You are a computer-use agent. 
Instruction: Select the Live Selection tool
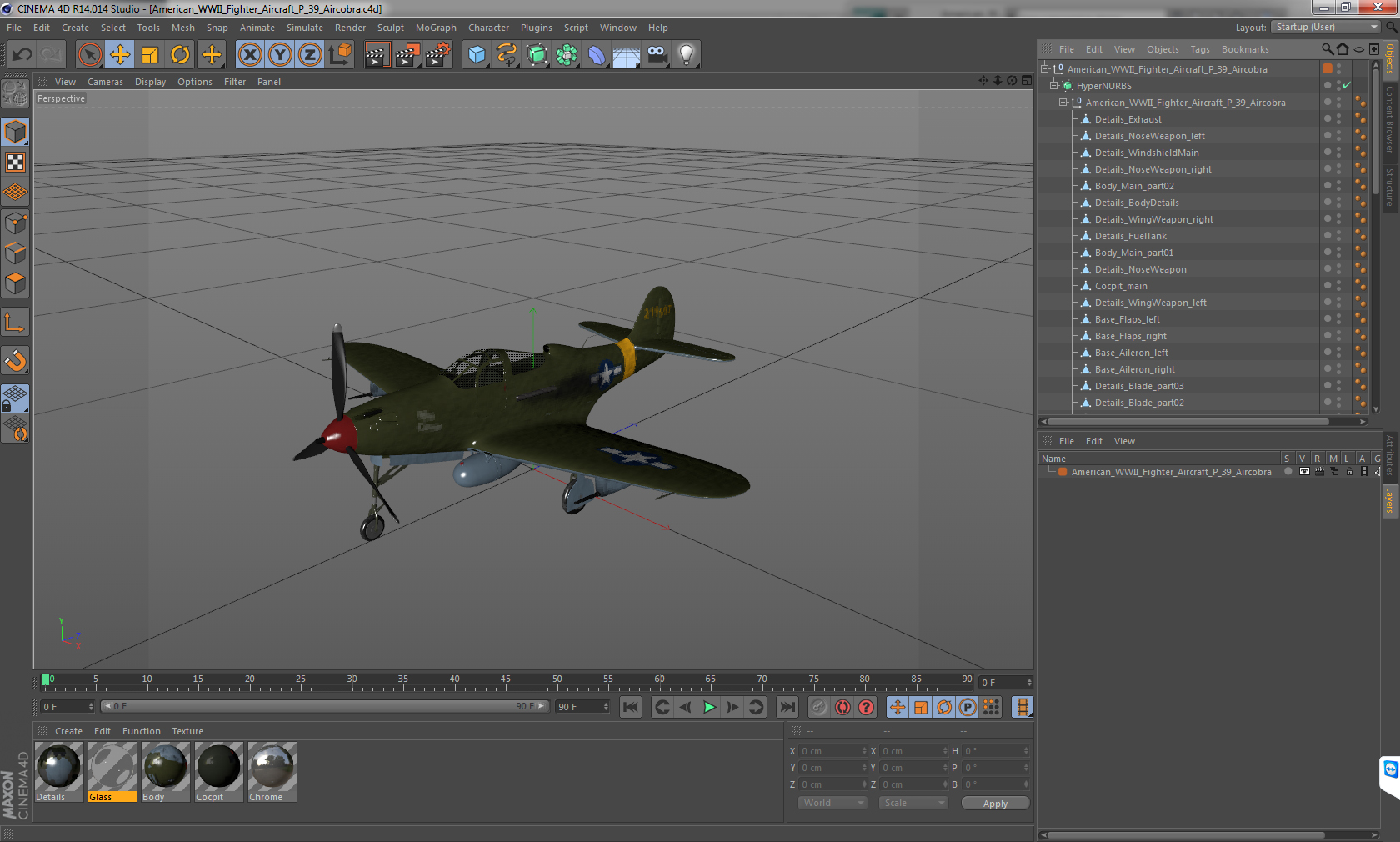[89, 55]
